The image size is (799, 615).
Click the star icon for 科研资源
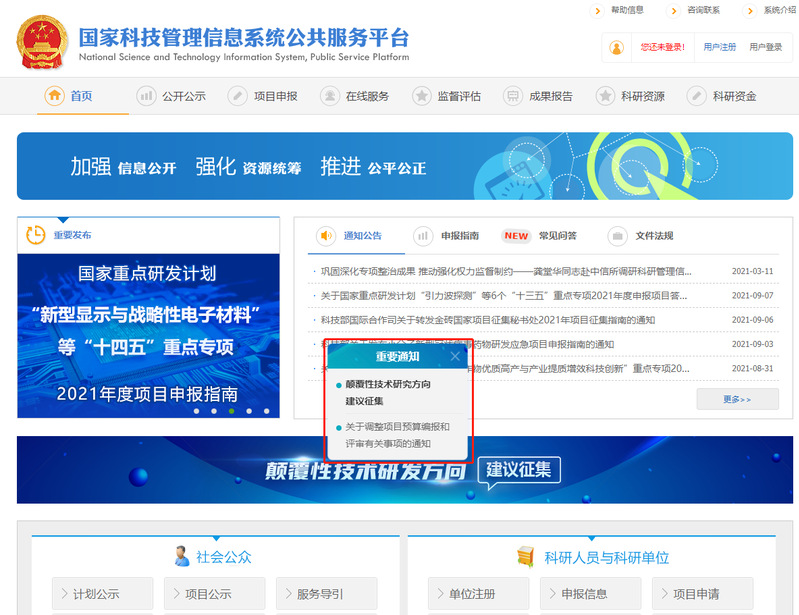(605, 96)
